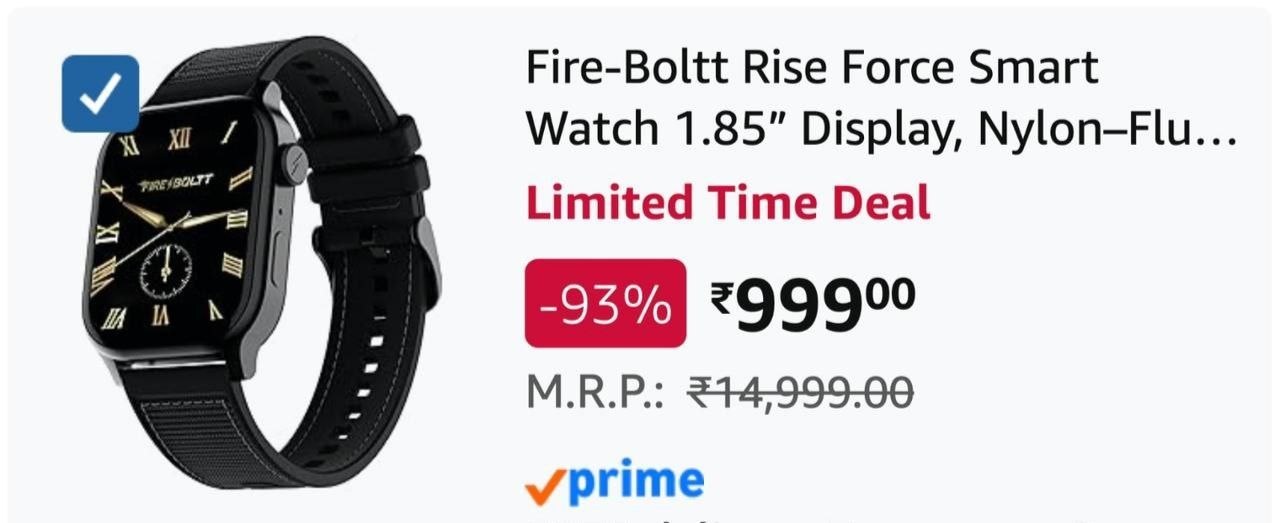Uncheck the blue product selection checkbox
The height and width of the screenshot is (523, 1280).
click(100, 94)
